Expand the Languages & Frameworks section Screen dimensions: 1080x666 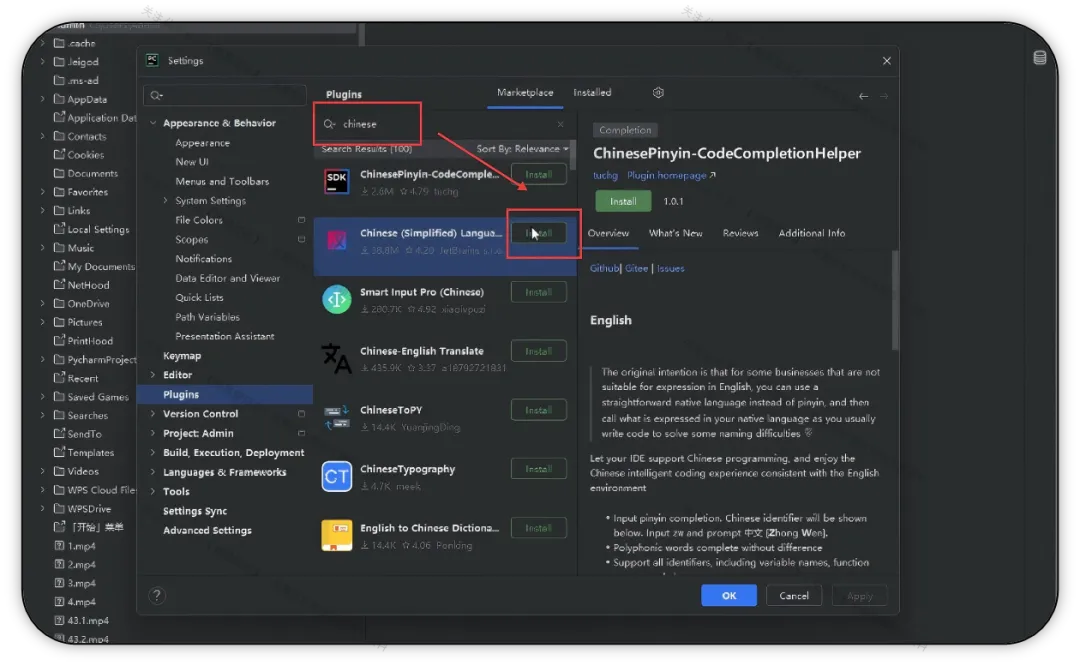point(153,472)
